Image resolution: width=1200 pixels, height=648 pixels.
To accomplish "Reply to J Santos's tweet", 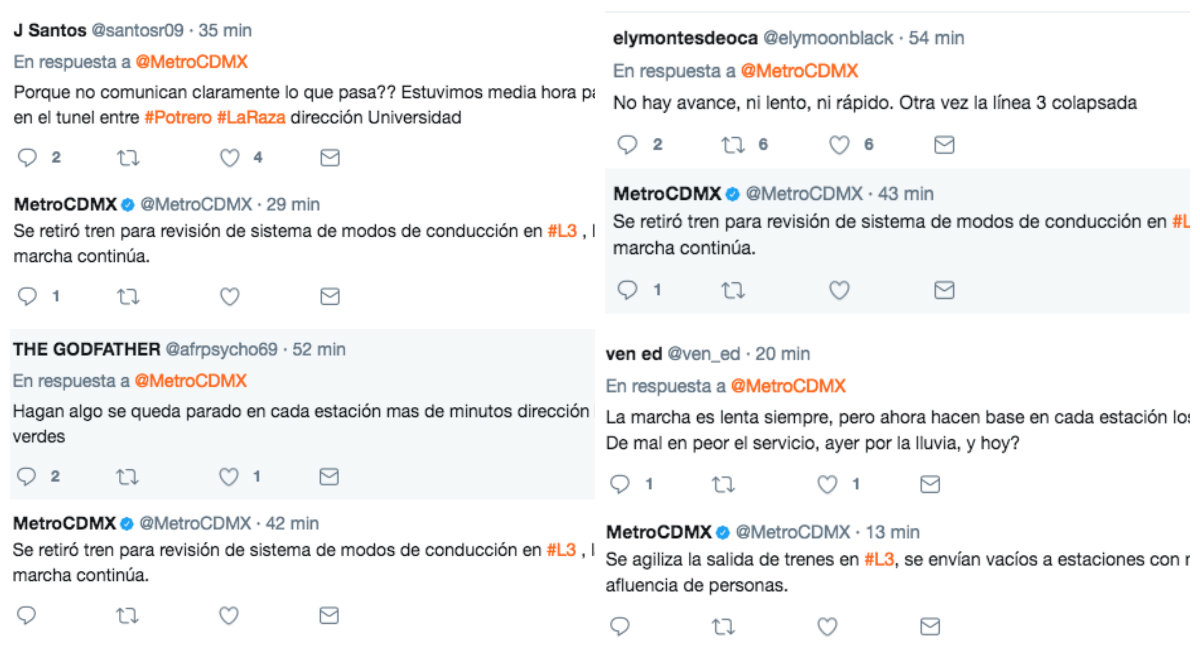I will point(28,158).
